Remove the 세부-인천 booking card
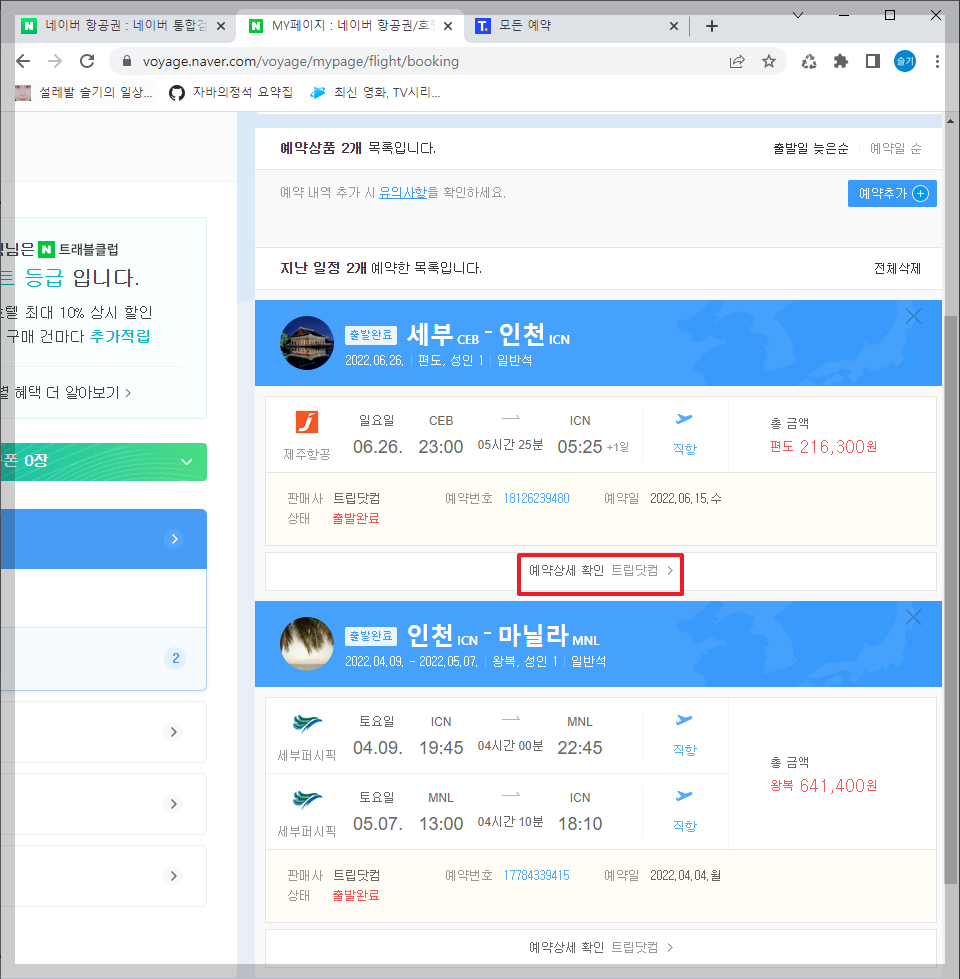Viewport: 960px width, 979px height. pyautogui.click(x=913, y=317)
